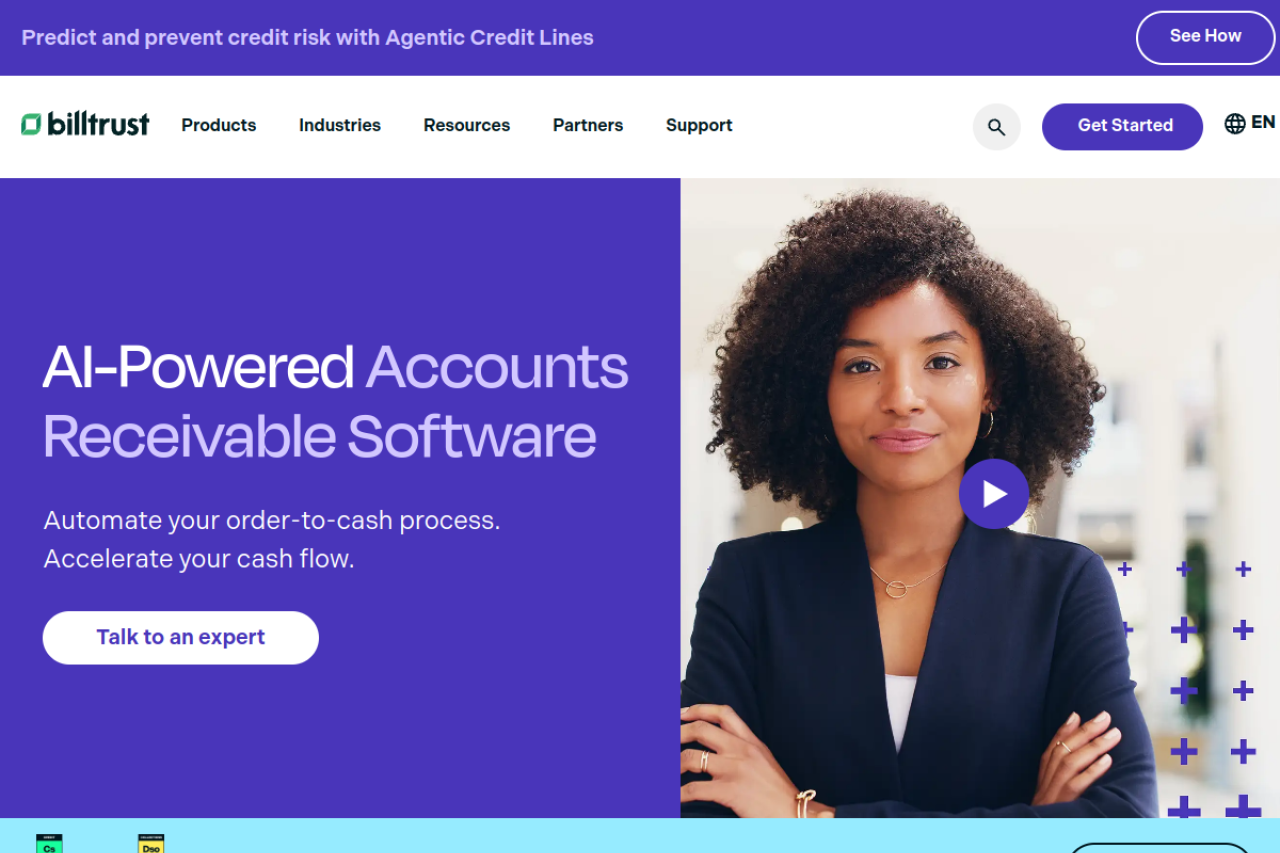This screenshot has width=1280, height=853.
Task: Click the AI-Powered Accounts Receivable heading
Action: [x=335, y=401]
